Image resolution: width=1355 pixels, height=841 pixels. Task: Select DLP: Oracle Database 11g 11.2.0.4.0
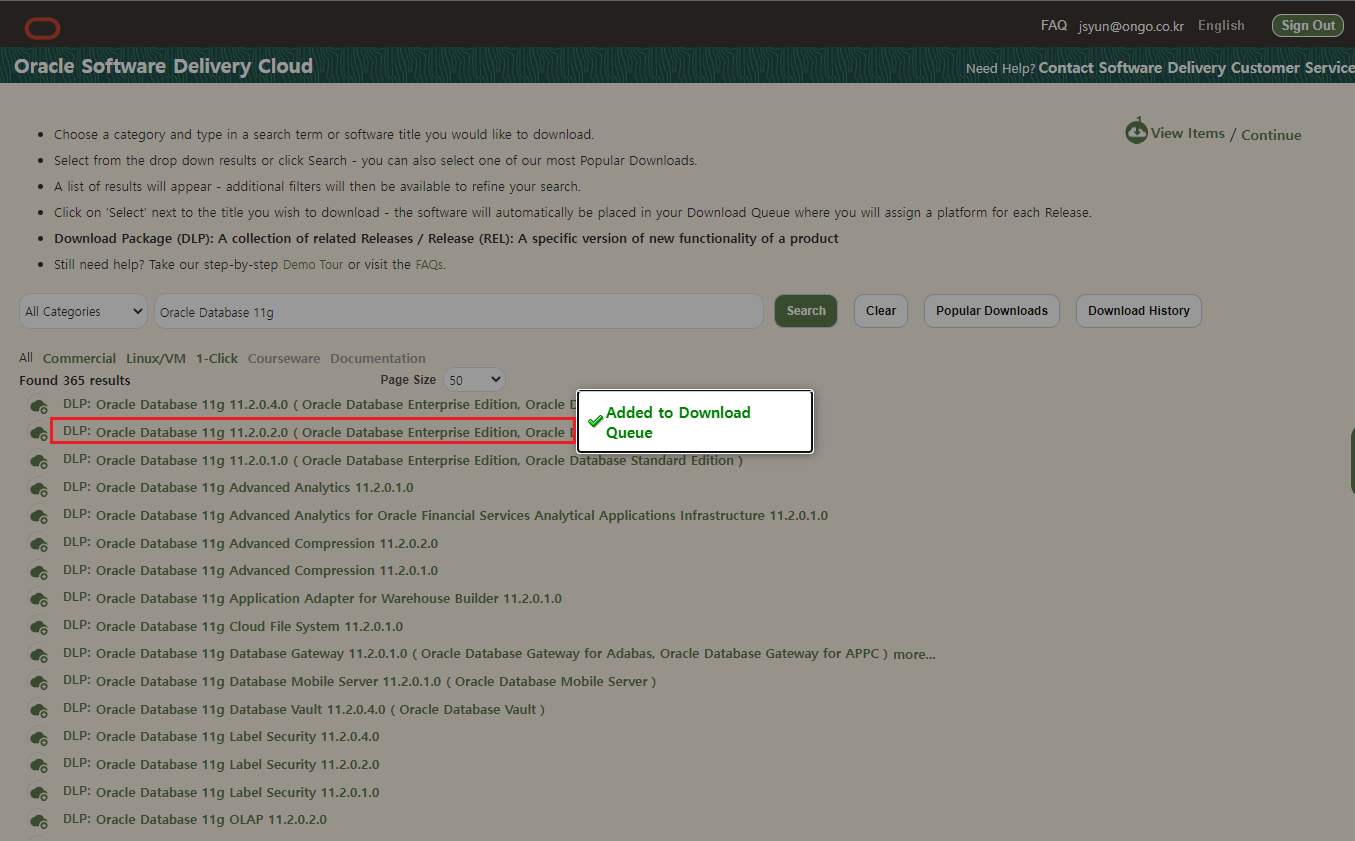(x=319, y=404)
